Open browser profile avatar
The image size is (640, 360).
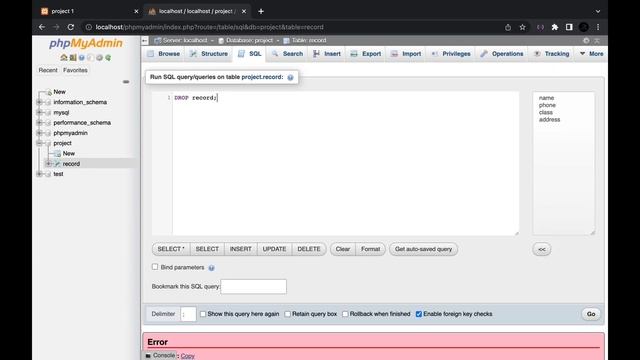[x=584, y=27]
